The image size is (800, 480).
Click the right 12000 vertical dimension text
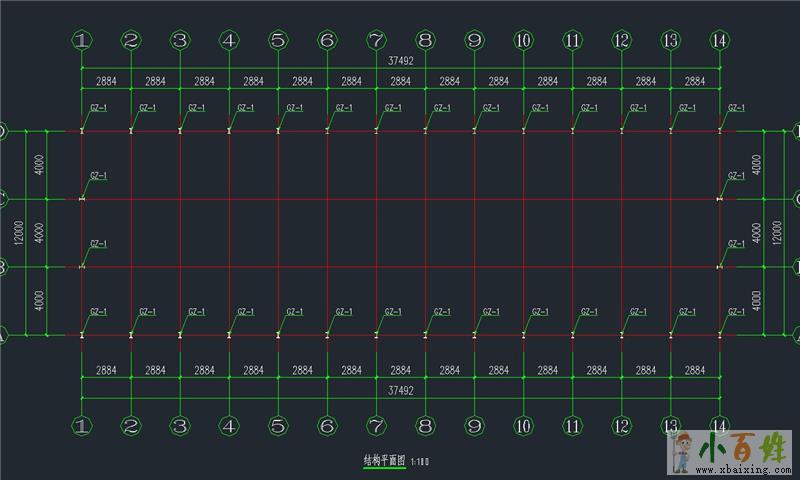777,233
